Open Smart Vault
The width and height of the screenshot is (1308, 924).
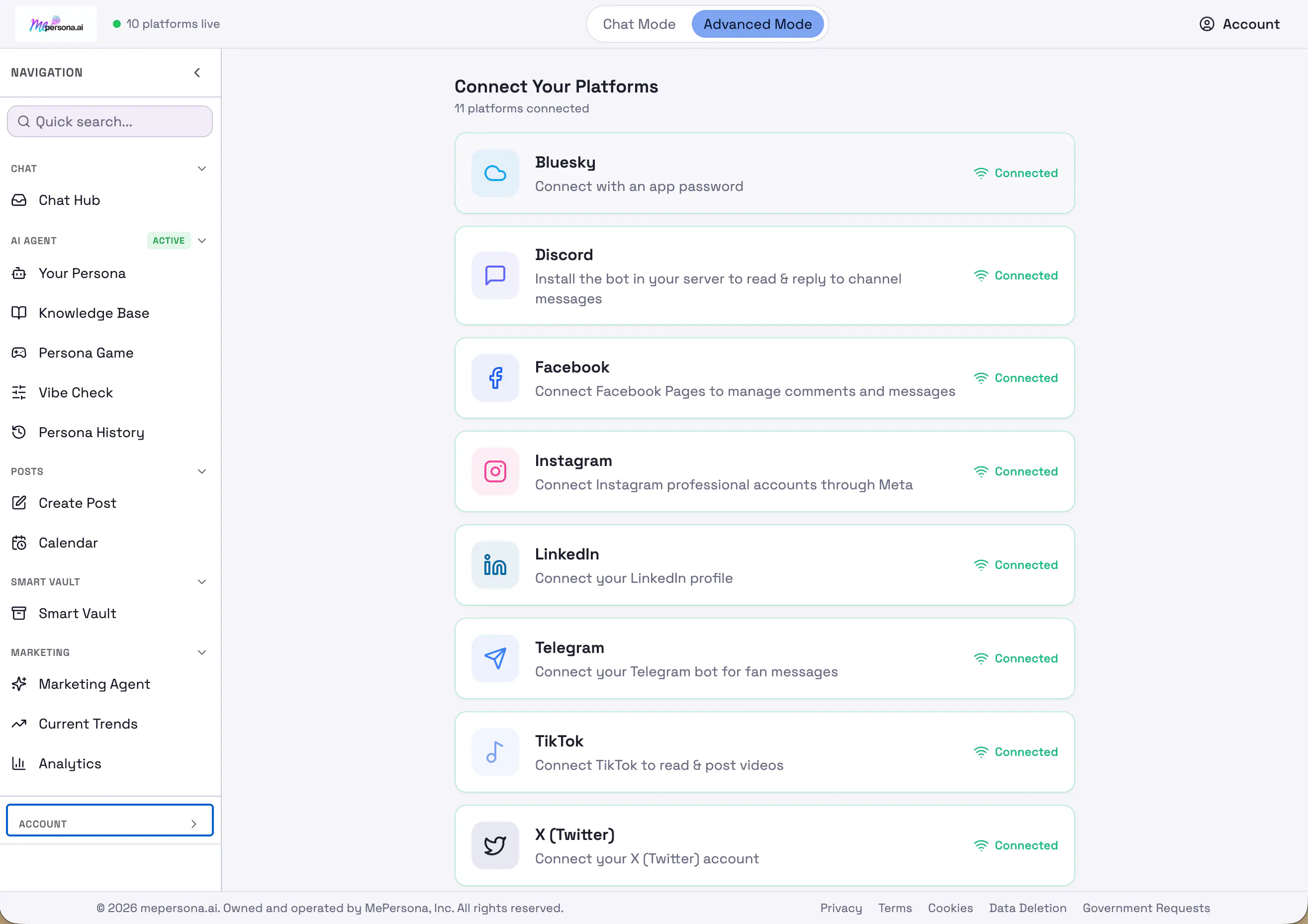tap(110, 614)
